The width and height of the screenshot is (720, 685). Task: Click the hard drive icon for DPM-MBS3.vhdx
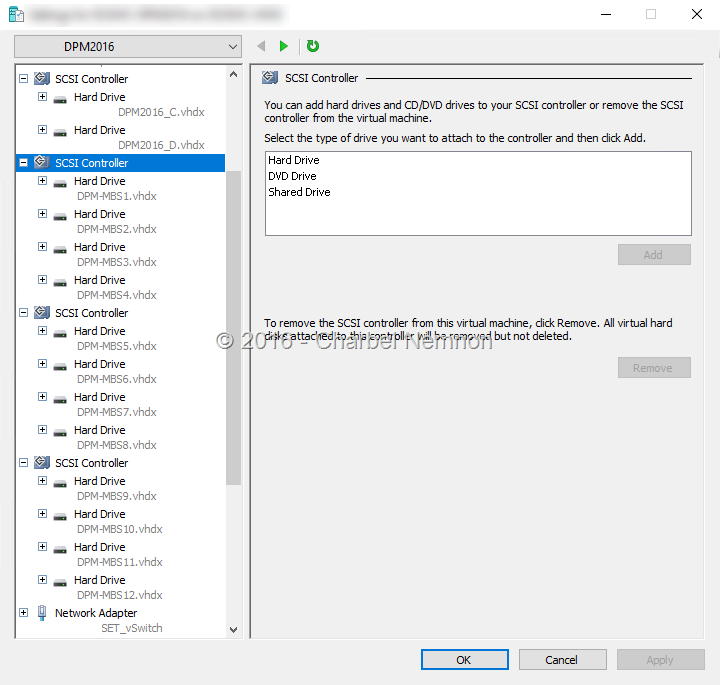pyautogui.click(x=60, y=249)
